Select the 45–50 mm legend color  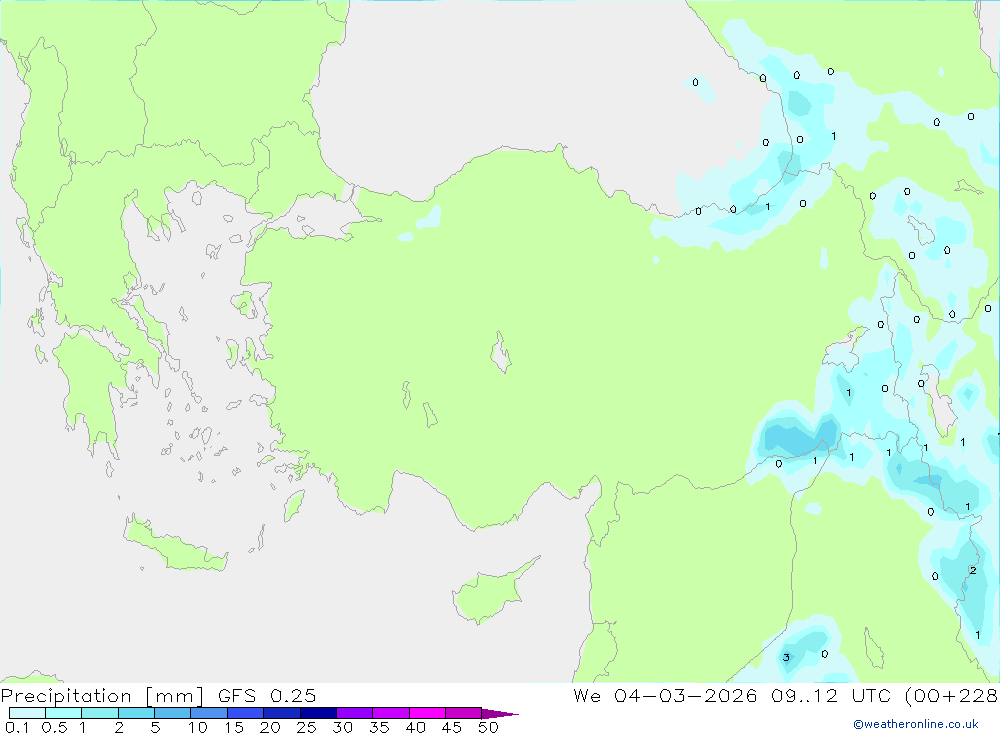click(464, 713)
